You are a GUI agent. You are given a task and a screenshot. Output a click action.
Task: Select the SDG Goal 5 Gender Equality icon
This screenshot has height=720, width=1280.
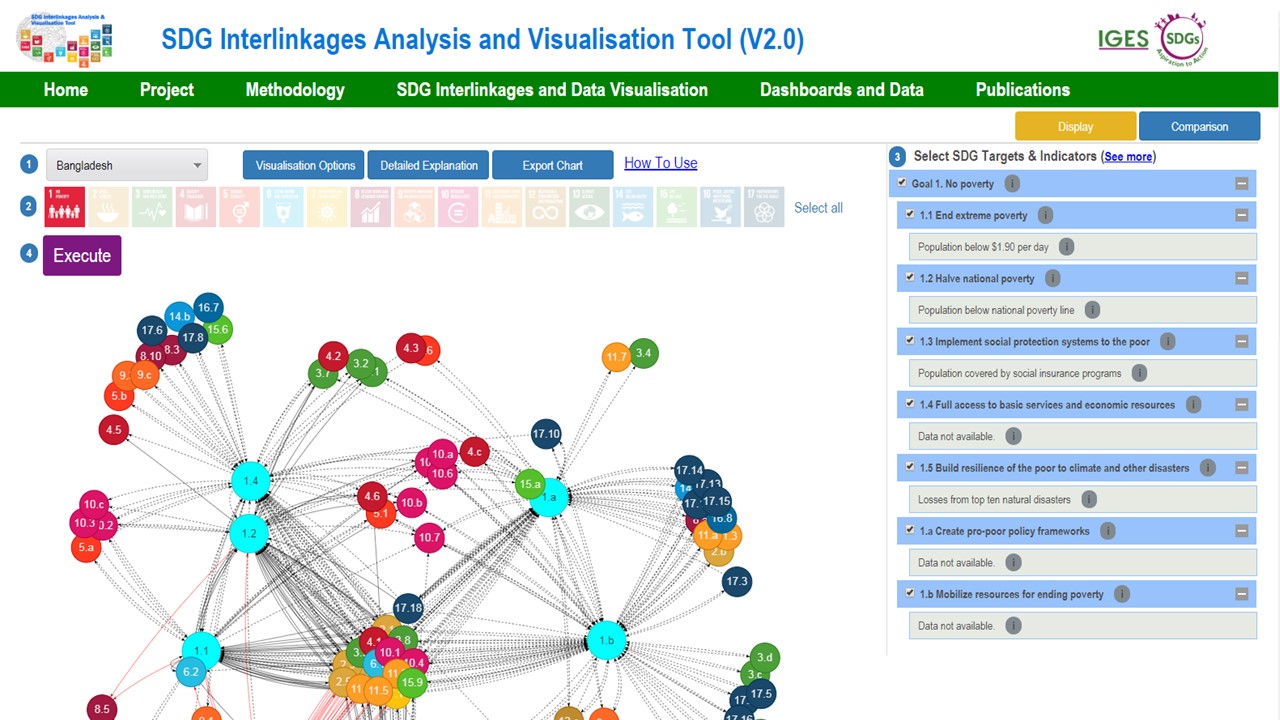tap(239, 207)
